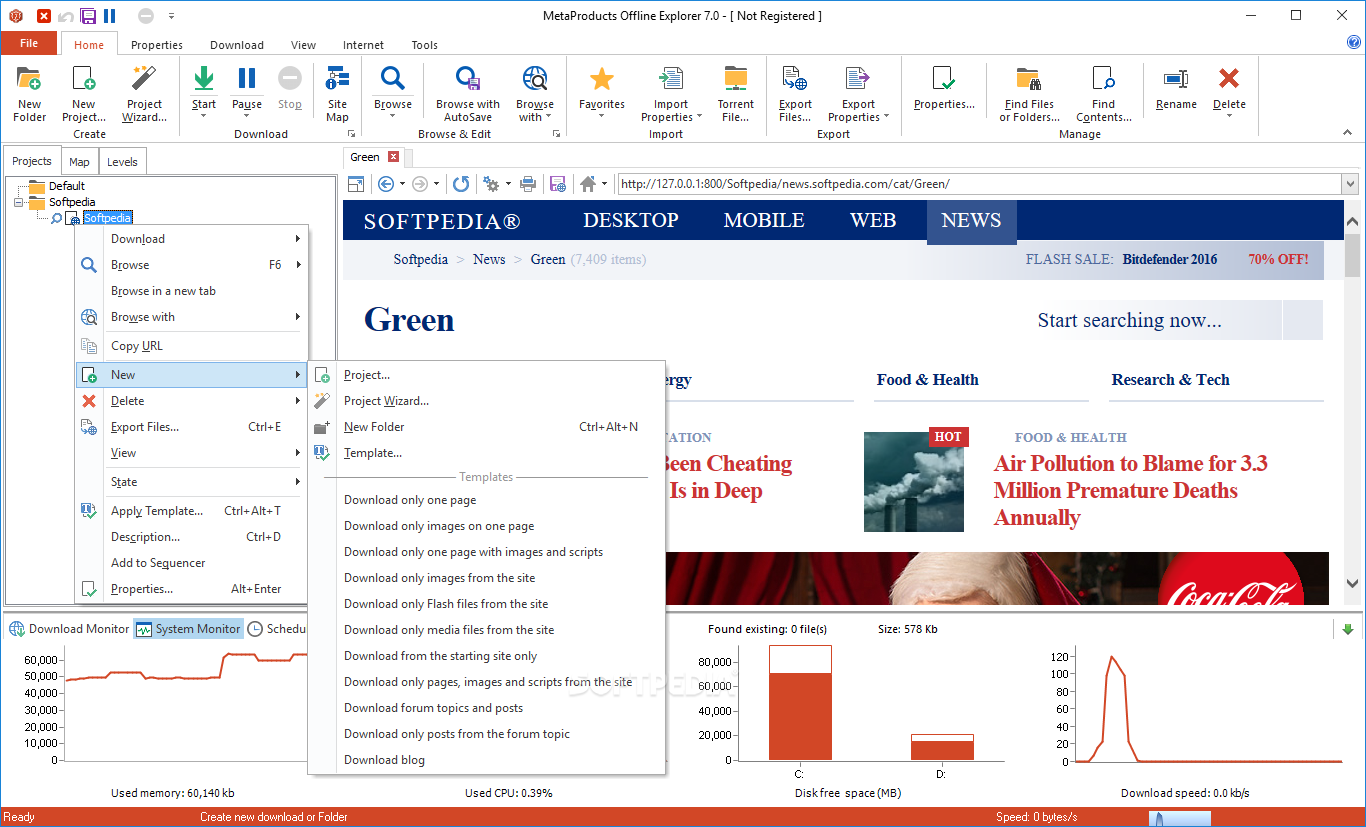Switch to the Download Monitor tab
This screenshot has width=1366, height=827.
click(x=69, y=629)
